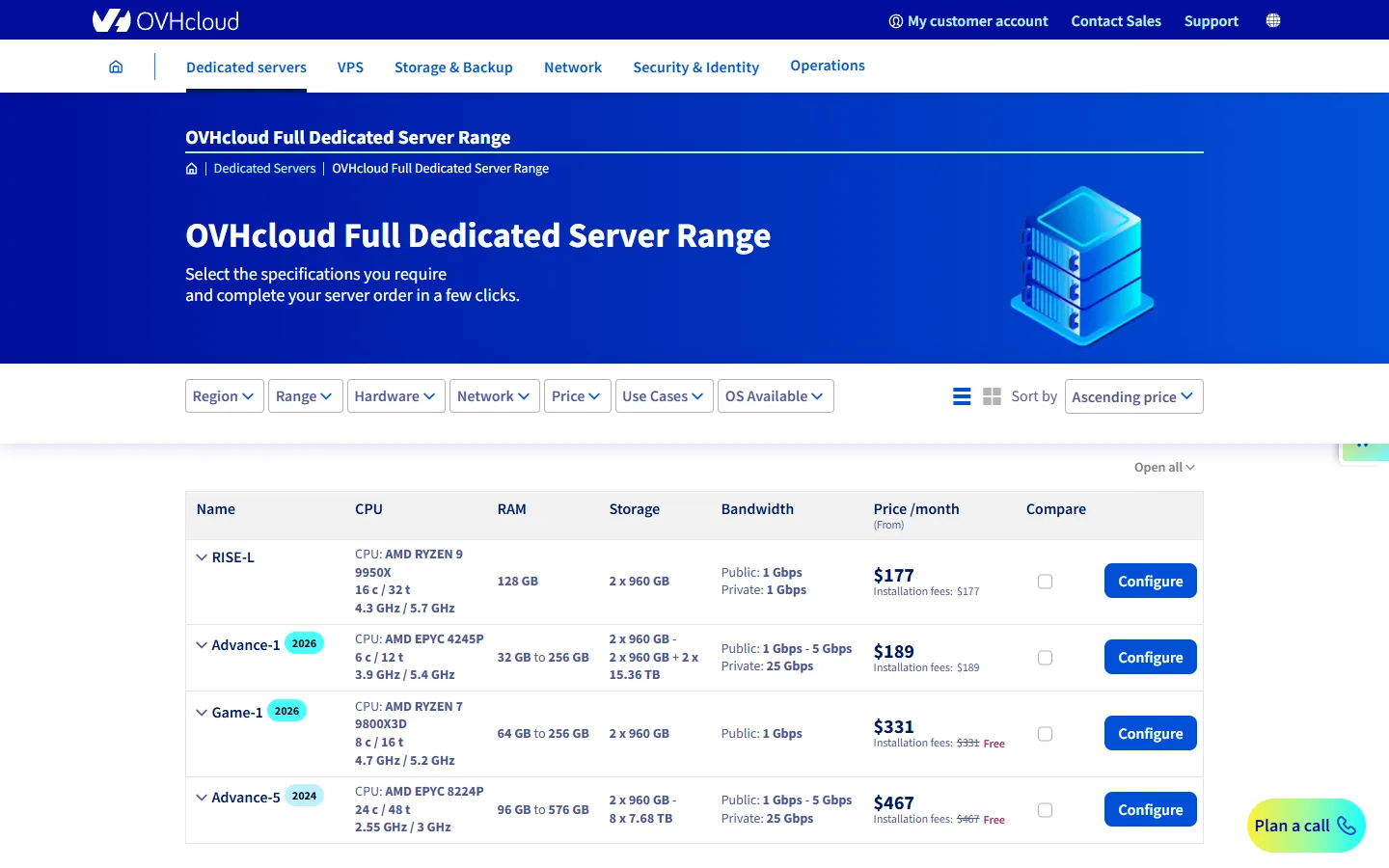1389x868 pixels.
Task: Open the OS Available filter dropdown
Action: (776, 396)
